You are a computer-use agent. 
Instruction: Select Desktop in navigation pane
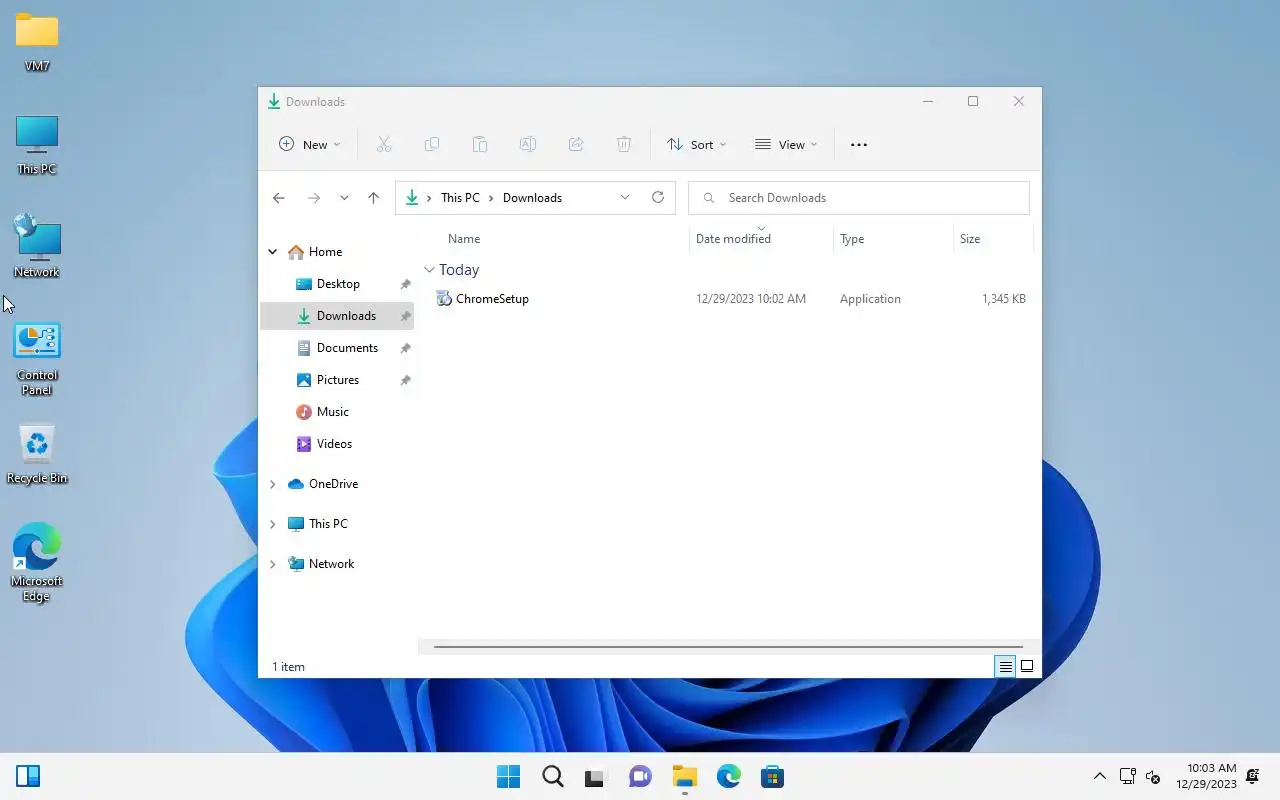pos(337,284)
